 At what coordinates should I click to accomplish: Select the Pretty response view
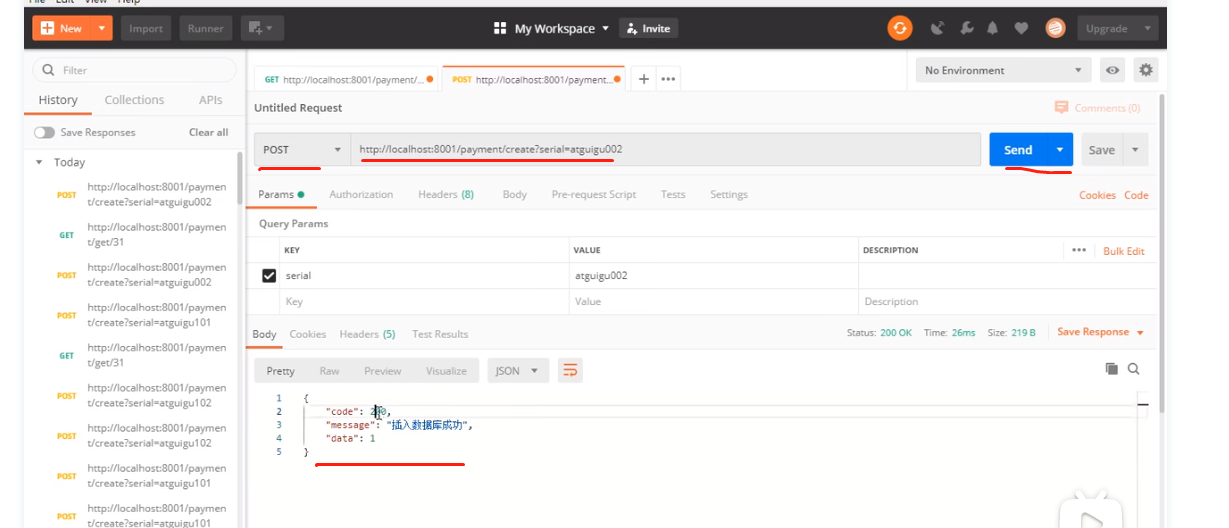pyautogui.click(x=280, y=370)
